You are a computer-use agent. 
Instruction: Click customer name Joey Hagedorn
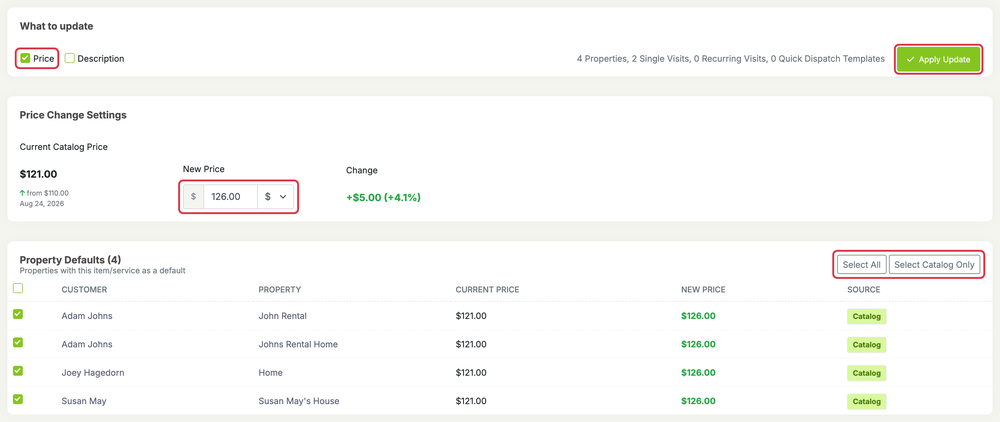tap(92, 372)
